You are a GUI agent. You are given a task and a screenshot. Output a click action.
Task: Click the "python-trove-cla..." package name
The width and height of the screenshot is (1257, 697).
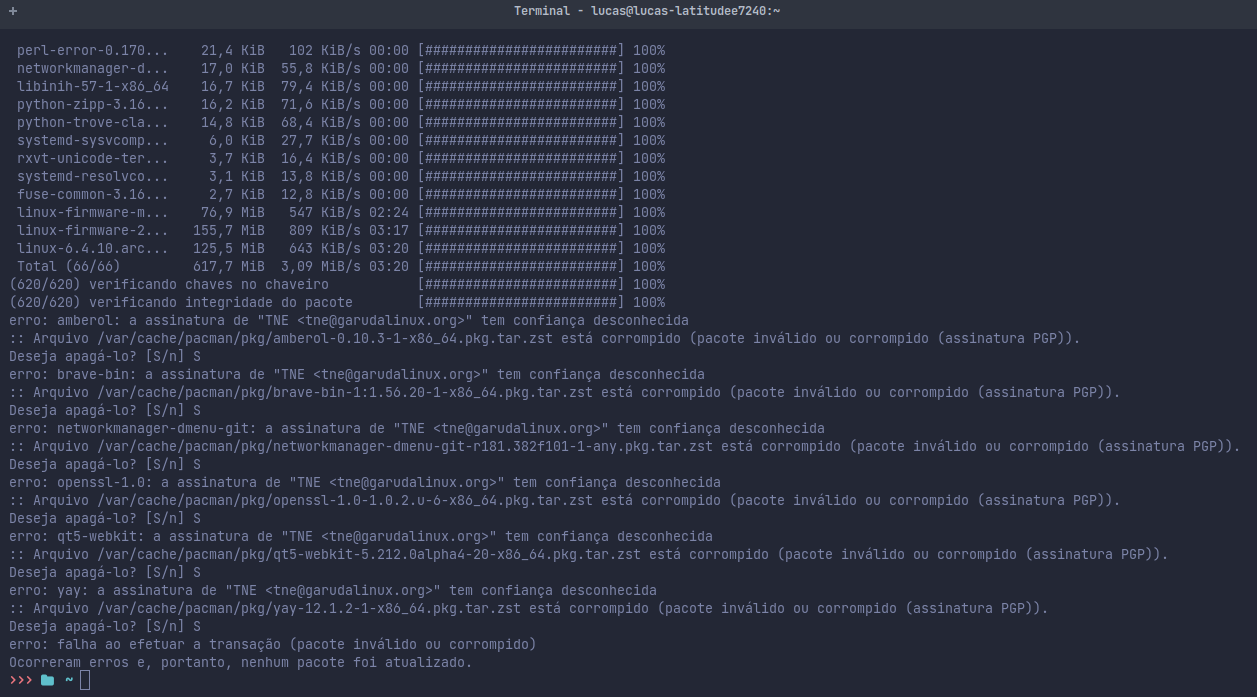pyautogui.click(x=92, y=122)
